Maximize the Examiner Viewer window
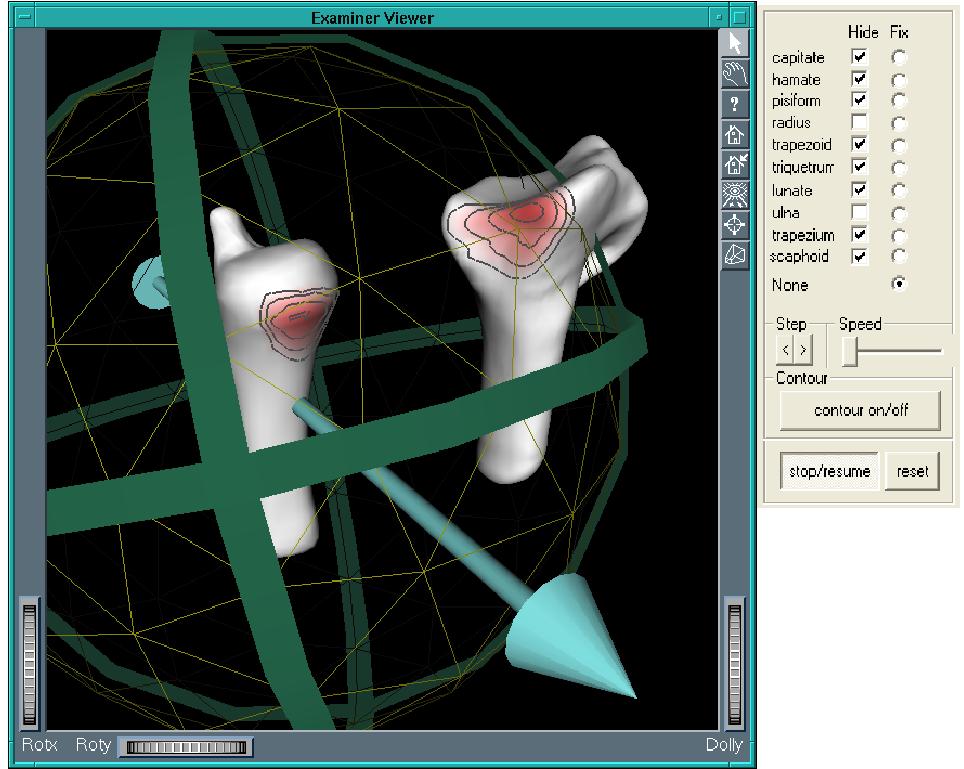964x769 pixels. tap(740, 18)
